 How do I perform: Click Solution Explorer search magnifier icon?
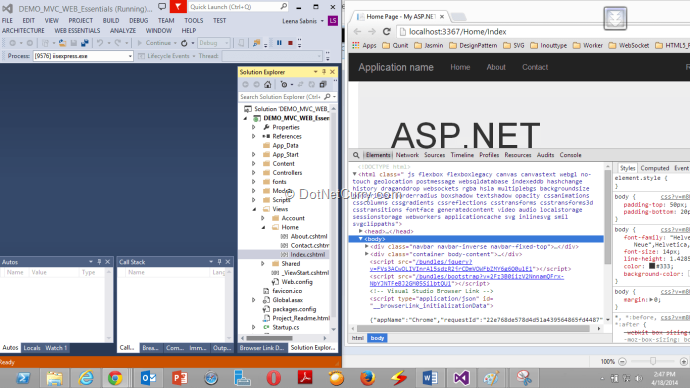(x=327, y=96)
